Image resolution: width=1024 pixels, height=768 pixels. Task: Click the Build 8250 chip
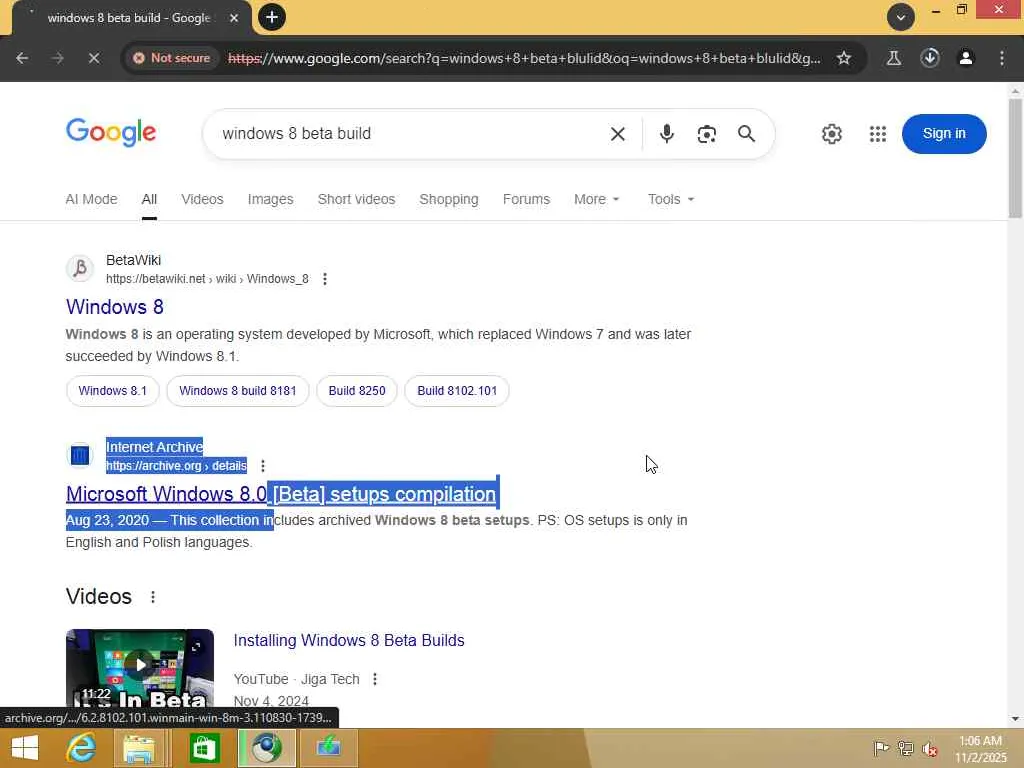(x=357, y=391)
